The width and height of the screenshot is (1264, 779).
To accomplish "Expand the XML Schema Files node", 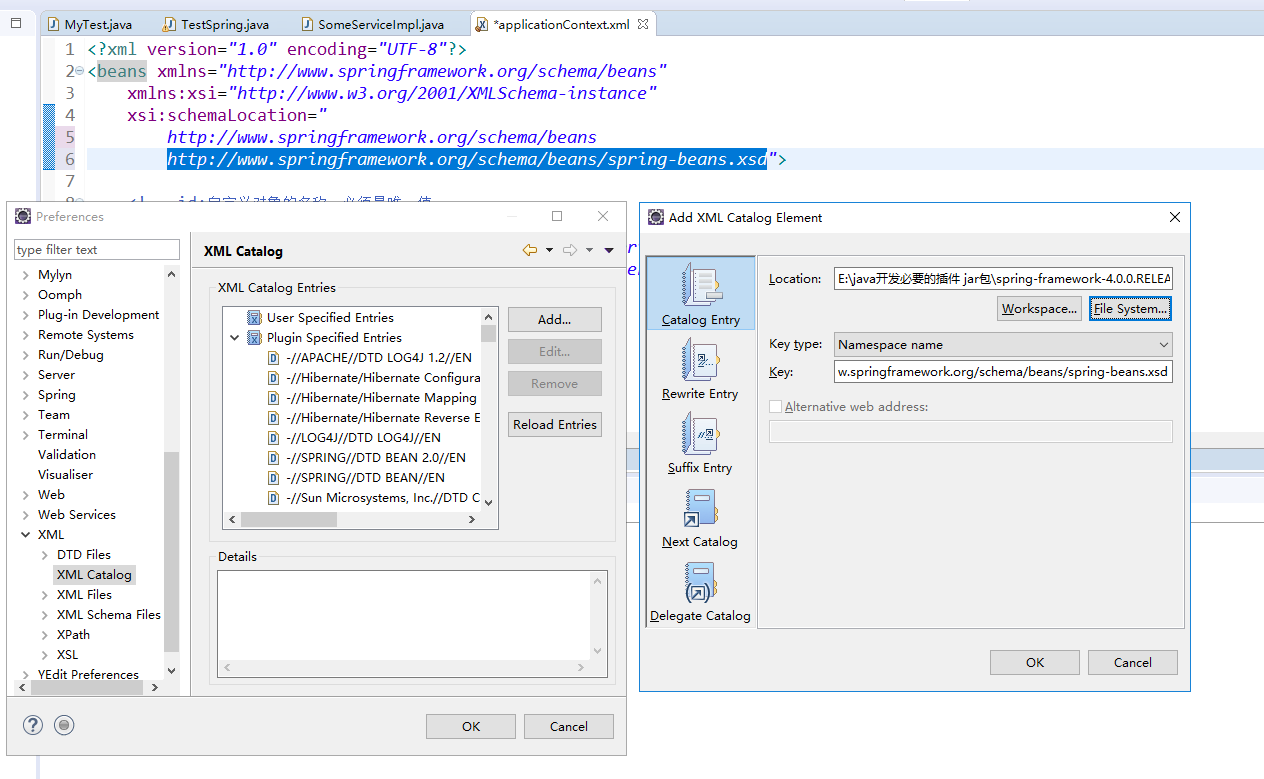I will tap(45, 614).
